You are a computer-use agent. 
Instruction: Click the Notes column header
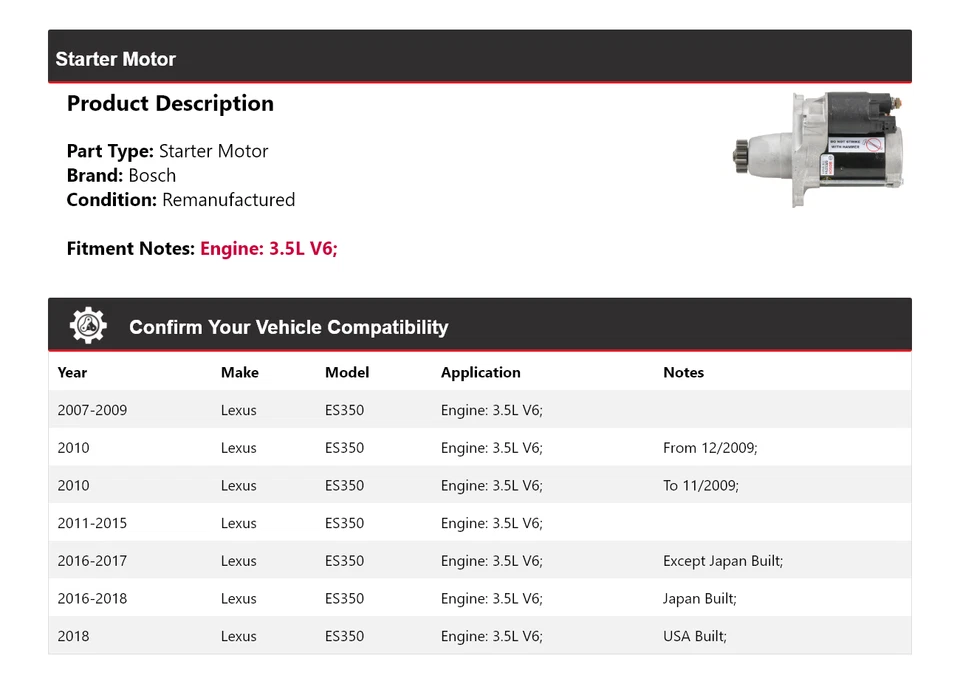tap(683, 372)
